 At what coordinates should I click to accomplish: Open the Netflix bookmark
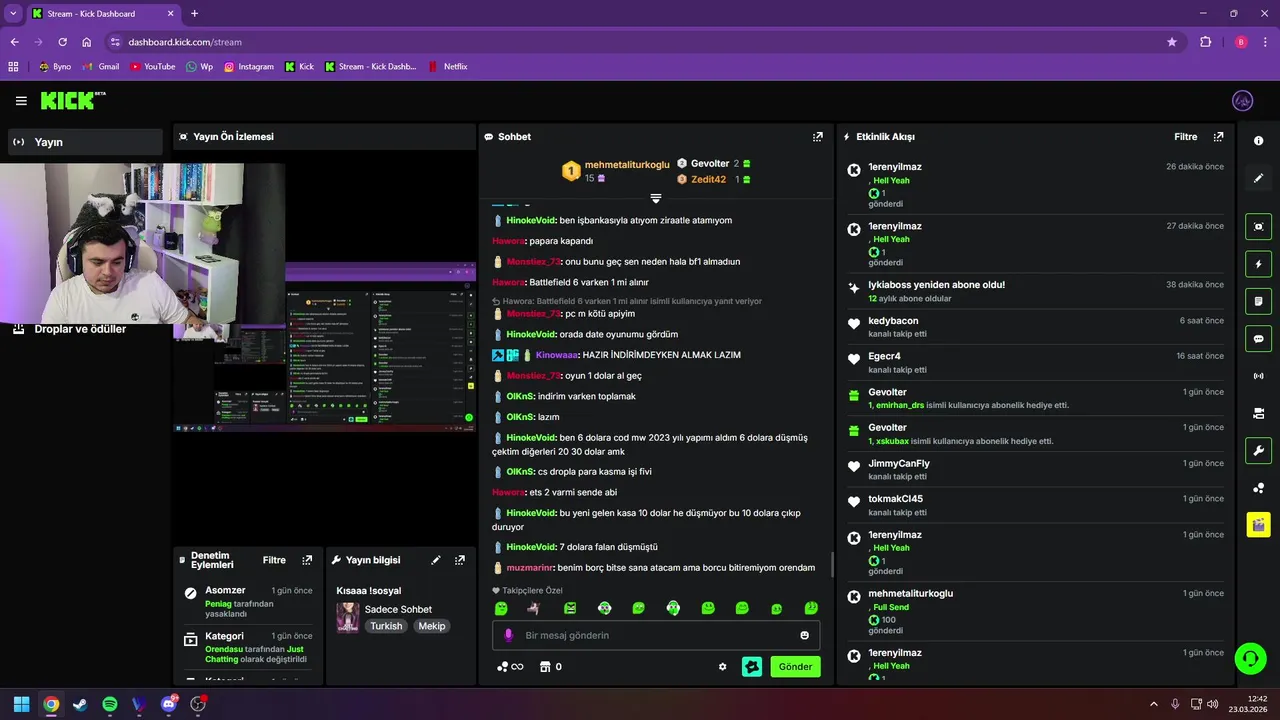[447, 67]
